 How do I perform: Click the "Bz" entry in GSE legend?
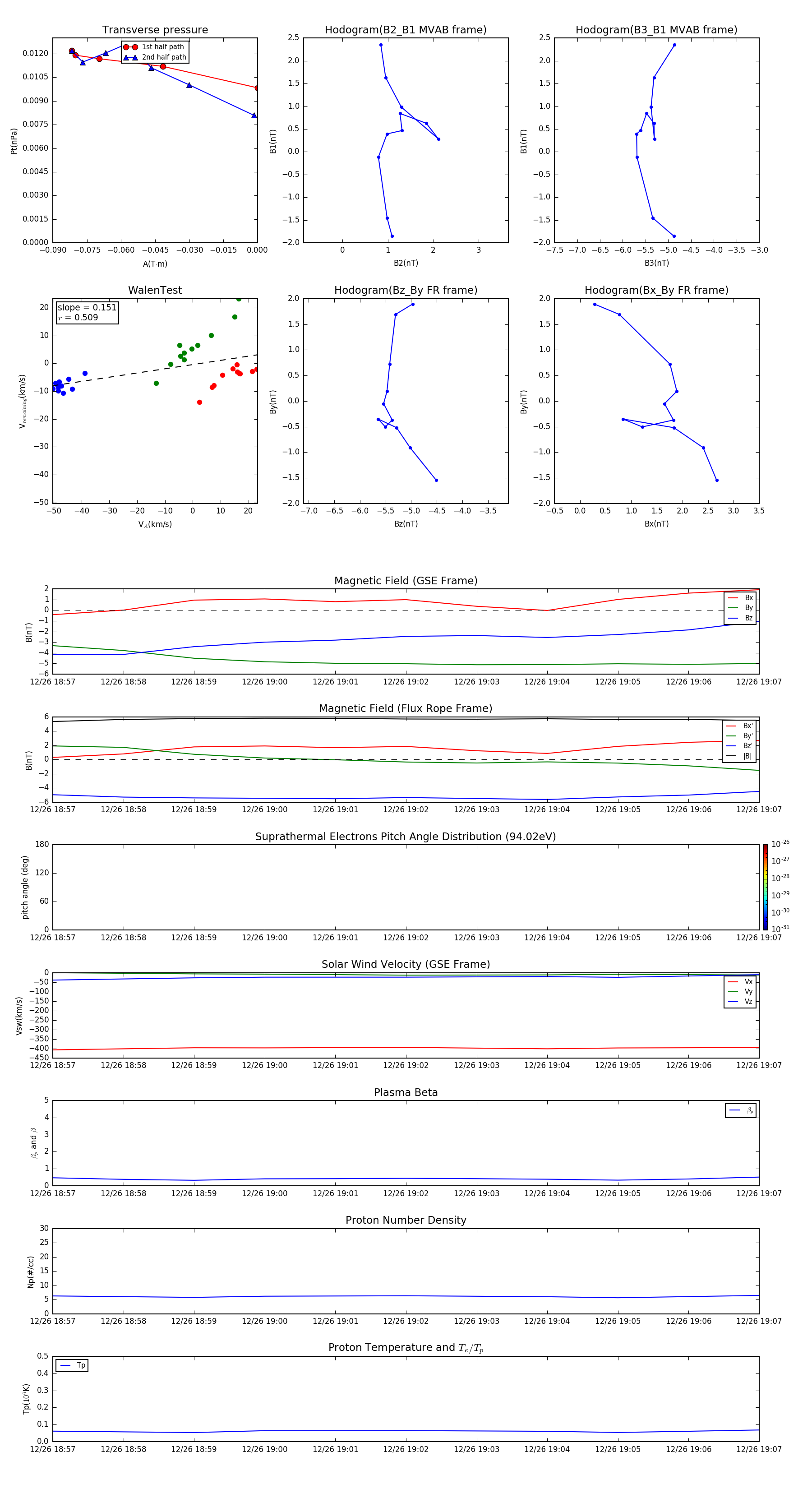[740, 618]
